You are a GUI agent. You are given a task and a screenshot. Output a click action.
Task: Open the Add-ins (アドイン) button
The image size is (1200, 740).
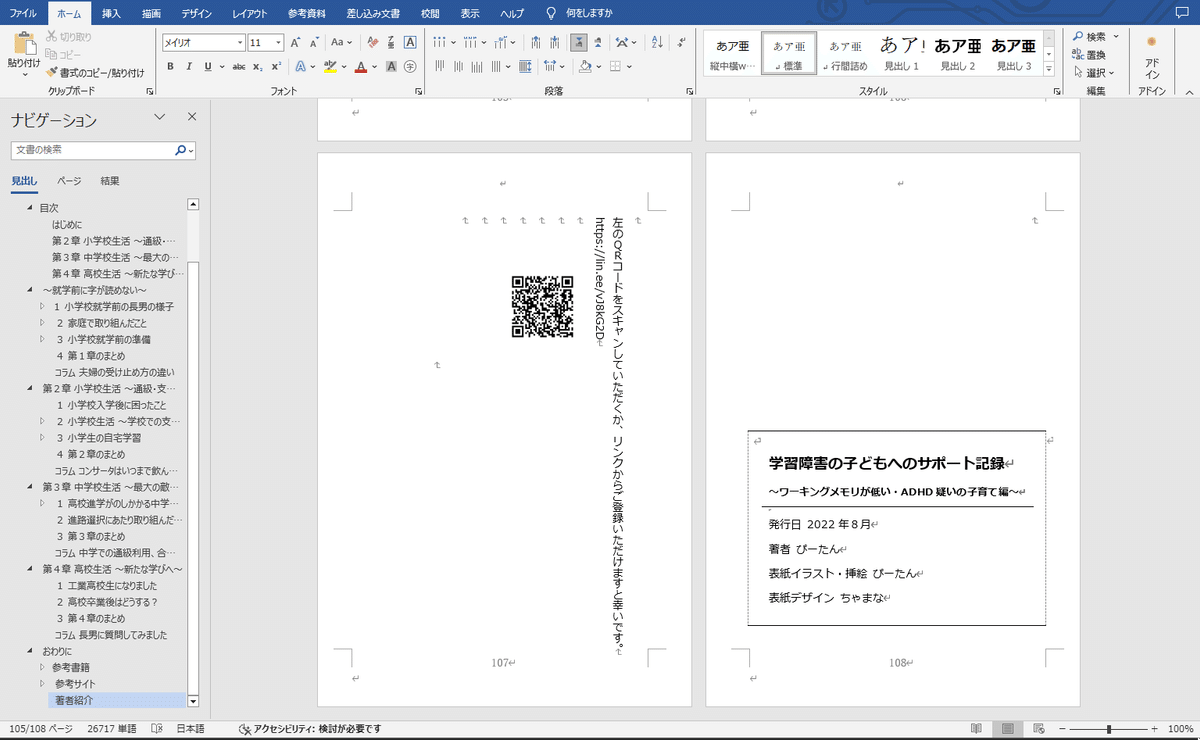(x=1152, y=58)
